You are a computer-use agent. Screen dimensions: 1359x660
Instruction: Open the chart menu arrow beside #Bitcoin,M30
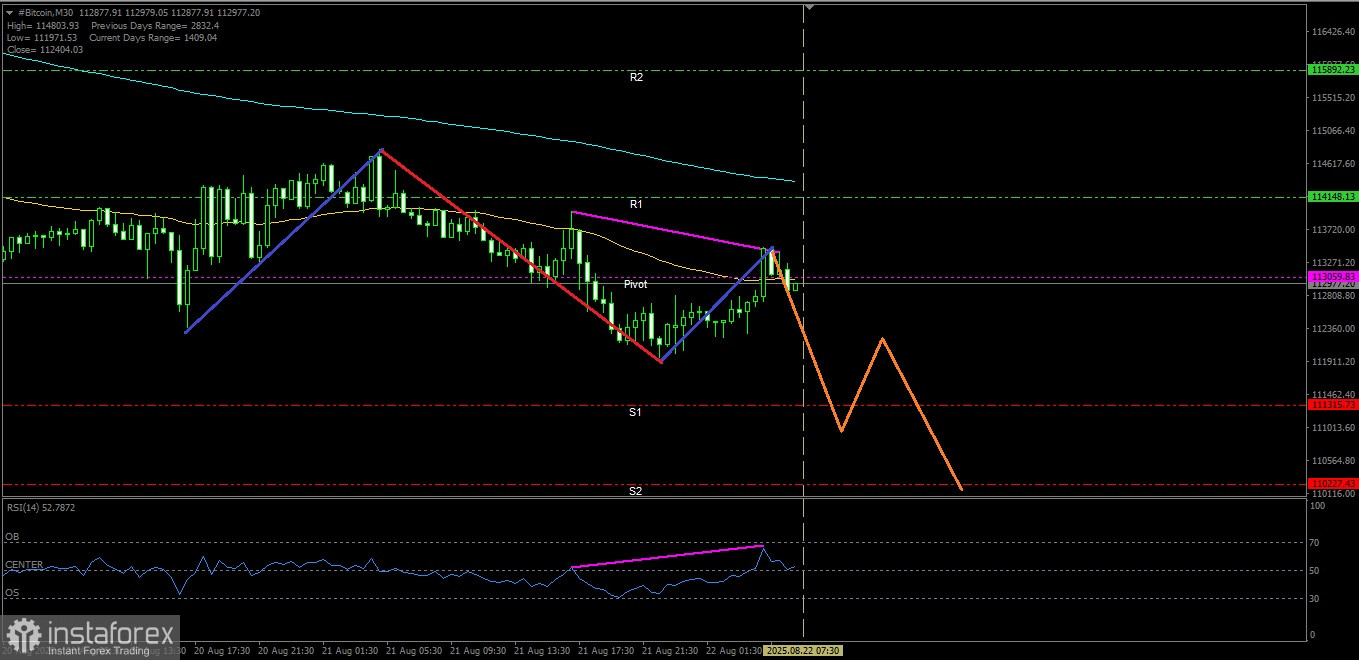click(x=9, y=12)
